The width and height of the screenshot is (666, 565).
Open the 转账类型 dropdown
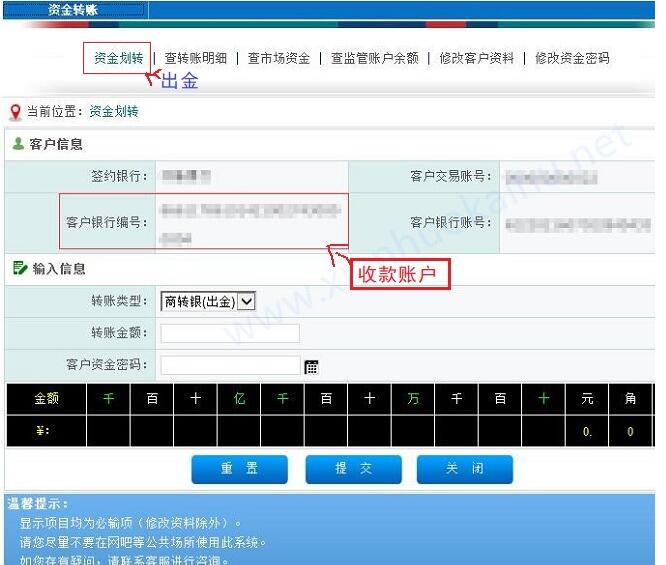[x=208, y=302]
